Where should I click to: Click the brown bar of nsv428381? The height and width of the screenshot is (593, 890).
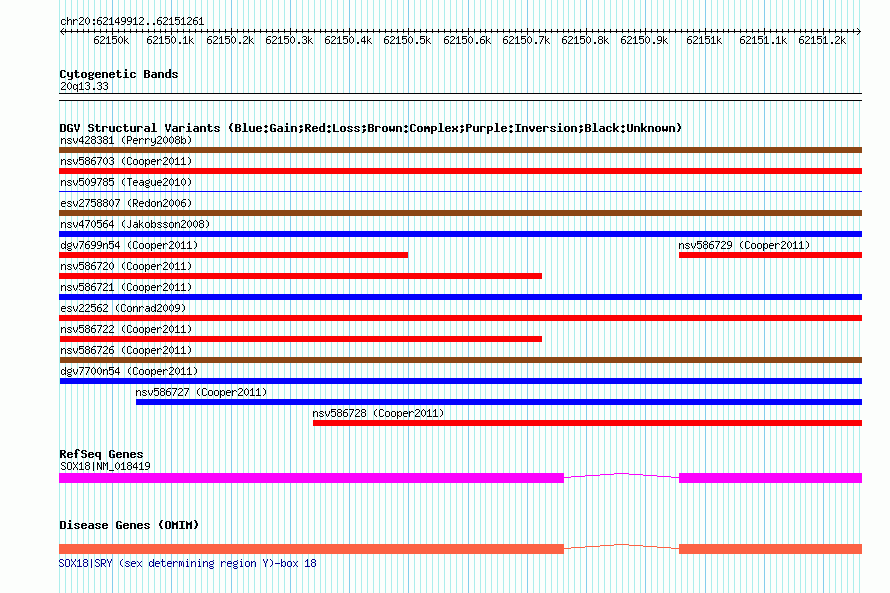(460, 150)
